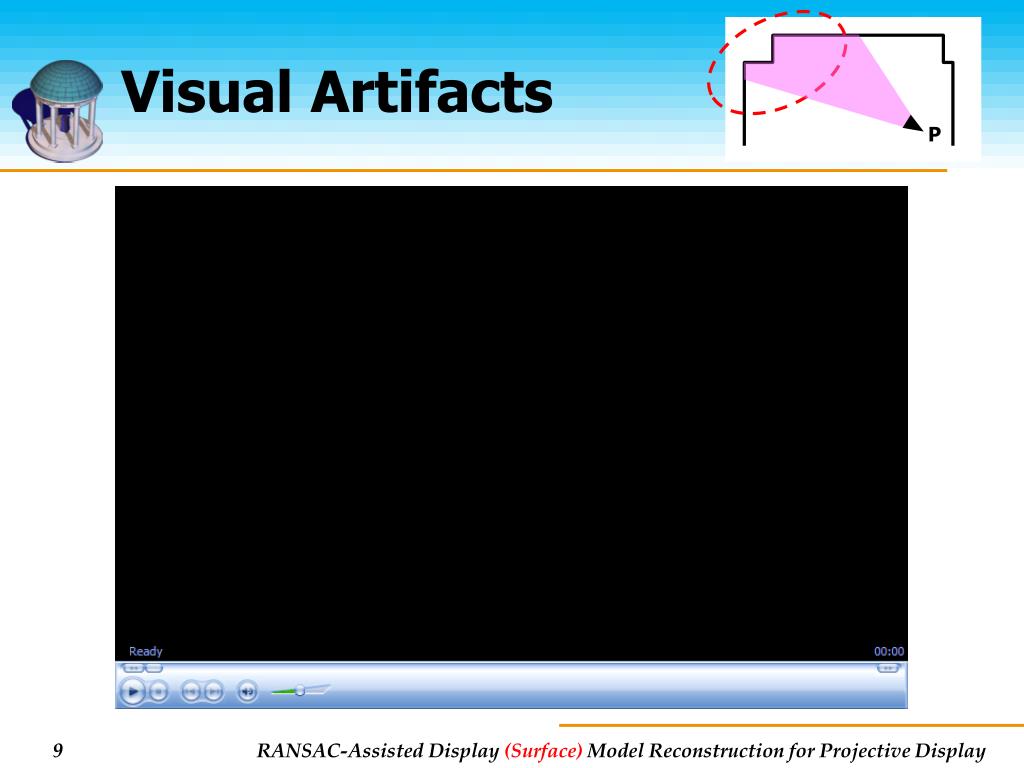The height and width of the screenshot is (768, 1024).
Task: Click the 'RANSAC-Assisted Display' footer text
Action: coord(378,750)
